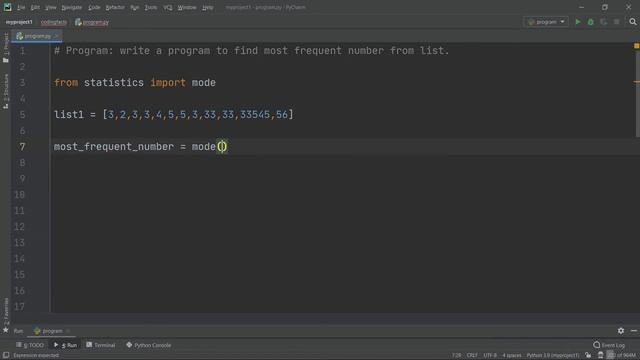
Task: Click number 33545 in the list
Action: click(255, 115)
